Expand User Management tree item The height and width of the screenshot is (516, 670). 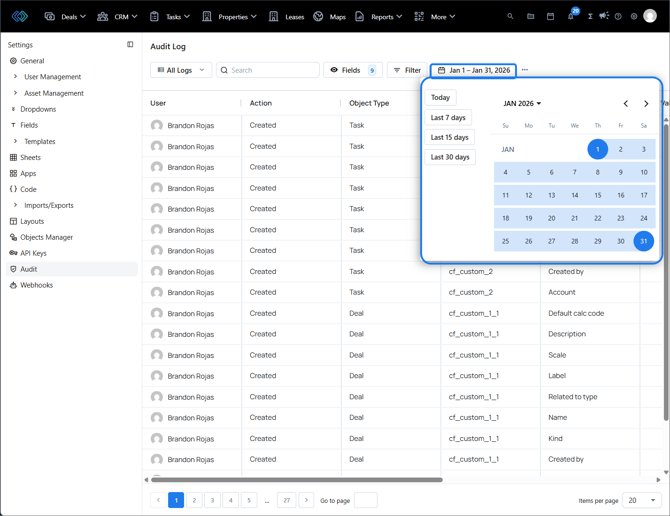[x=15, y=76]
